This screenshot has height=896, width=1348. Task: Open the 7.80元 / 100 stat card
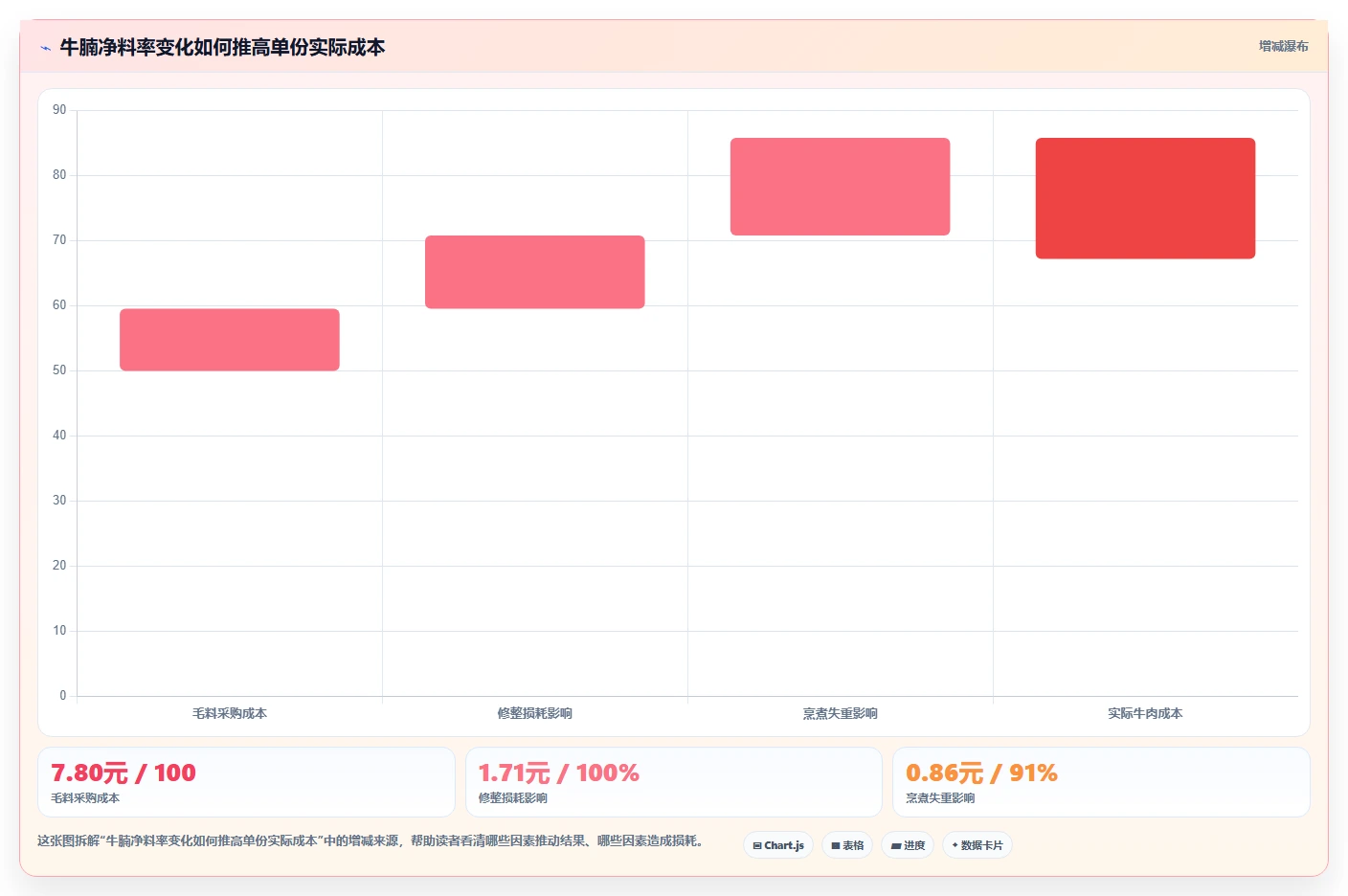[246, 782]
